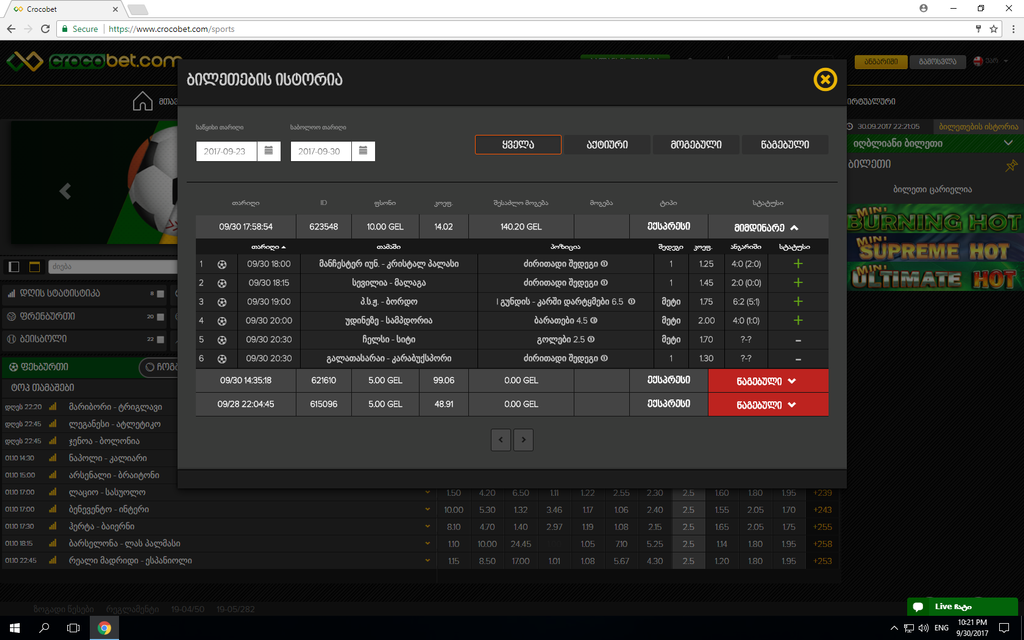Pin the ბილეთი betslip with pushpin icon
1024x640 pixels.
click(1011, 166)
